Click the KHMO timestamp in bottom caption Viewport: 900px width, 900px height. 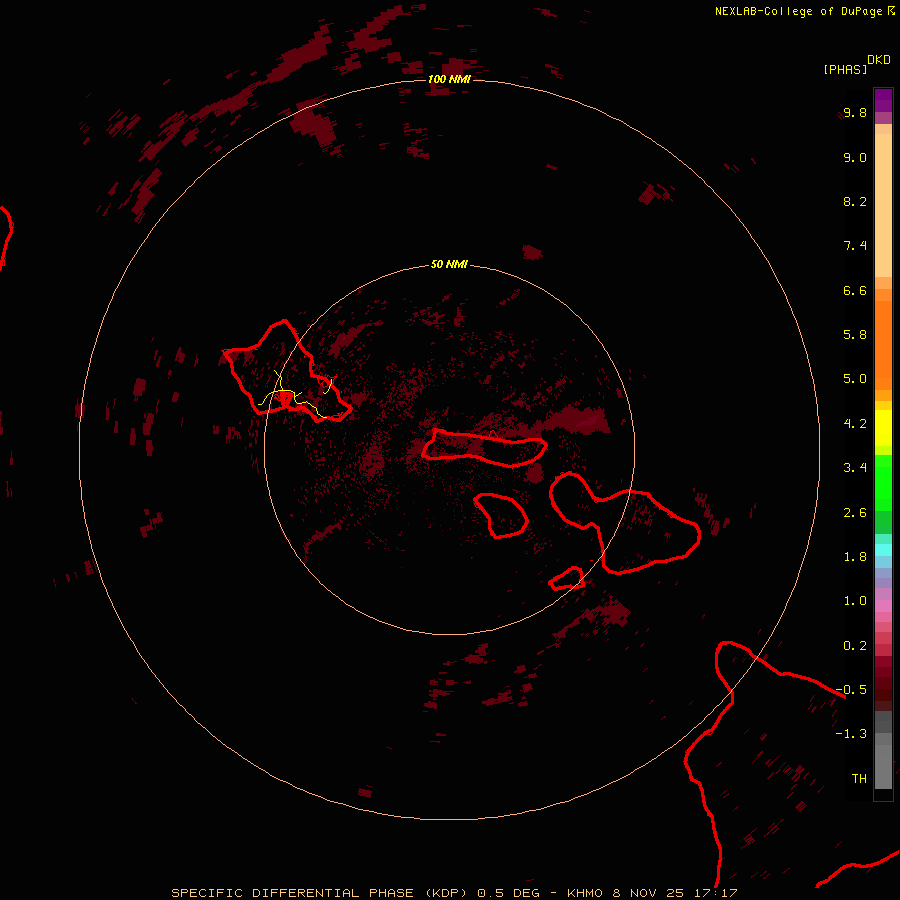point(651,893)
